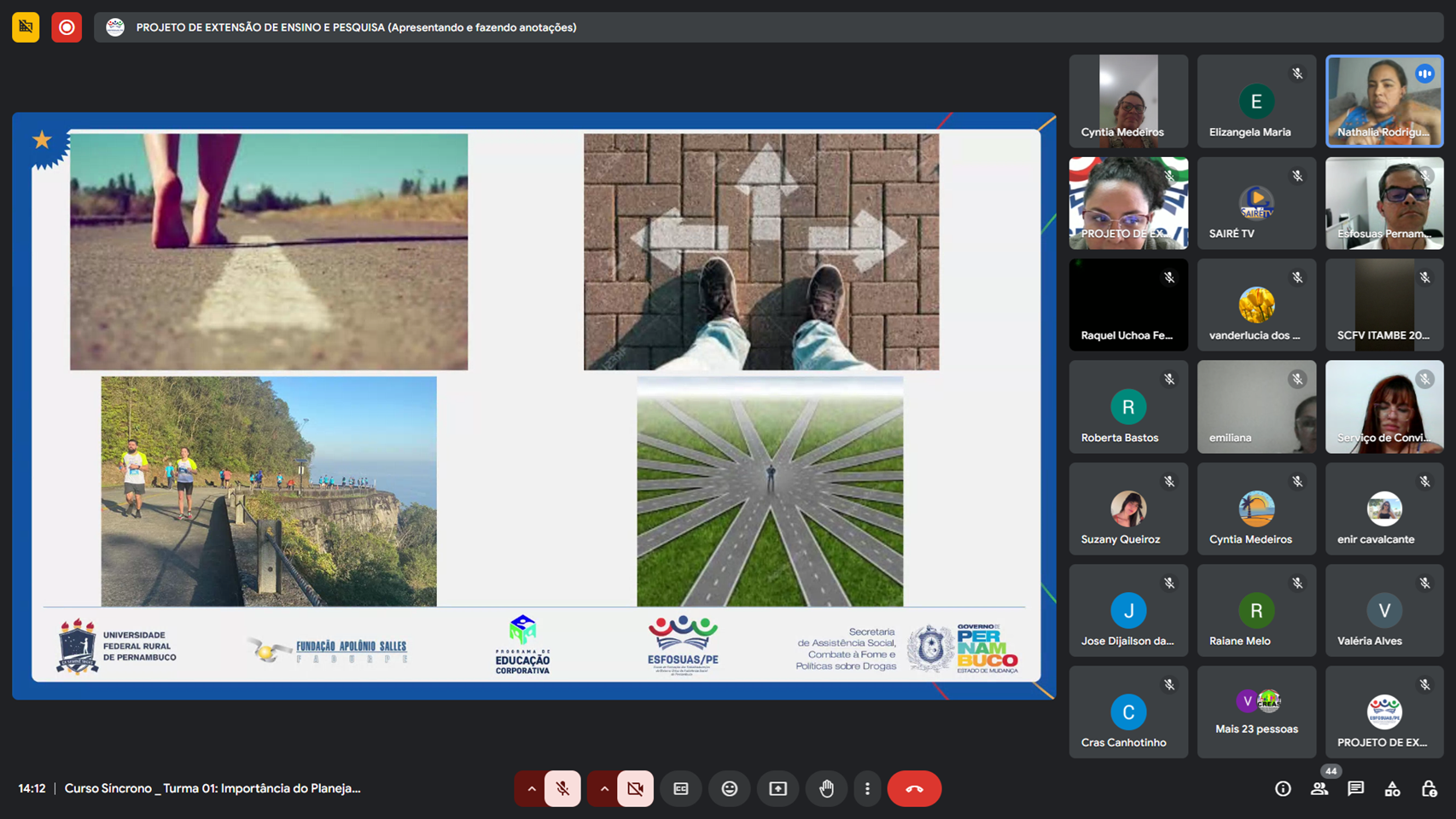Show the people list with 44 badge
Screen dimensions: 1456x819
[1319, 788]
